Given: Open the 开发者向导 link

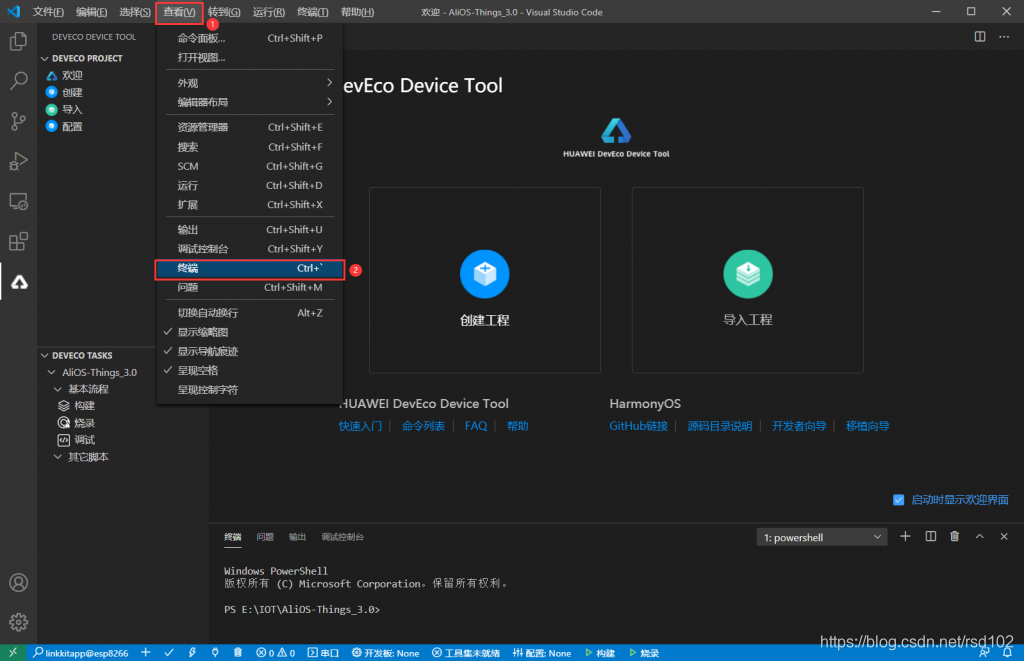Looking at the screenshot, I should coord(799,426).
